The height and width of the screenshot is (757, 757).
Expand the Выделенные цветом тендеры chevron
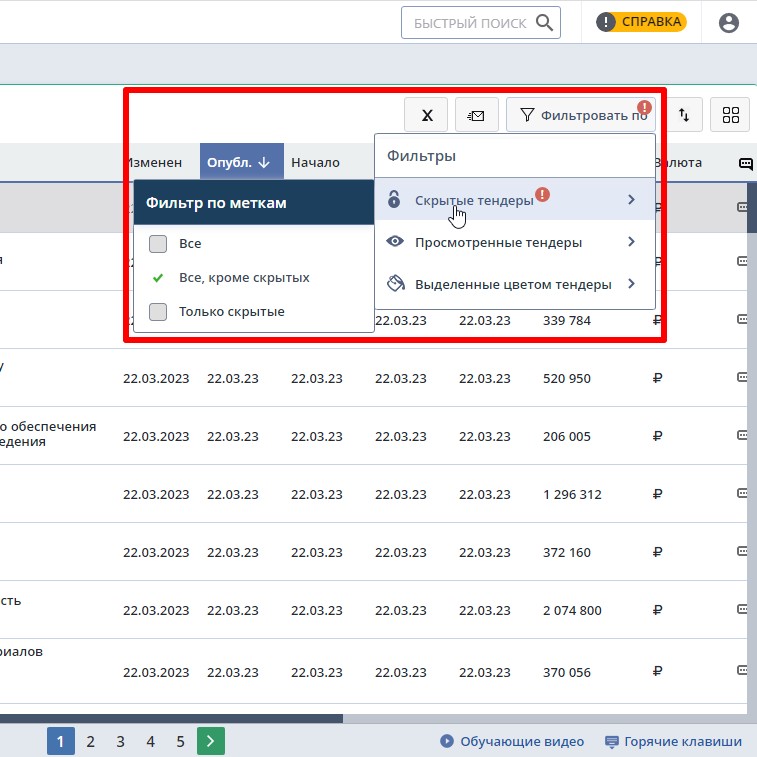[631, 283]
